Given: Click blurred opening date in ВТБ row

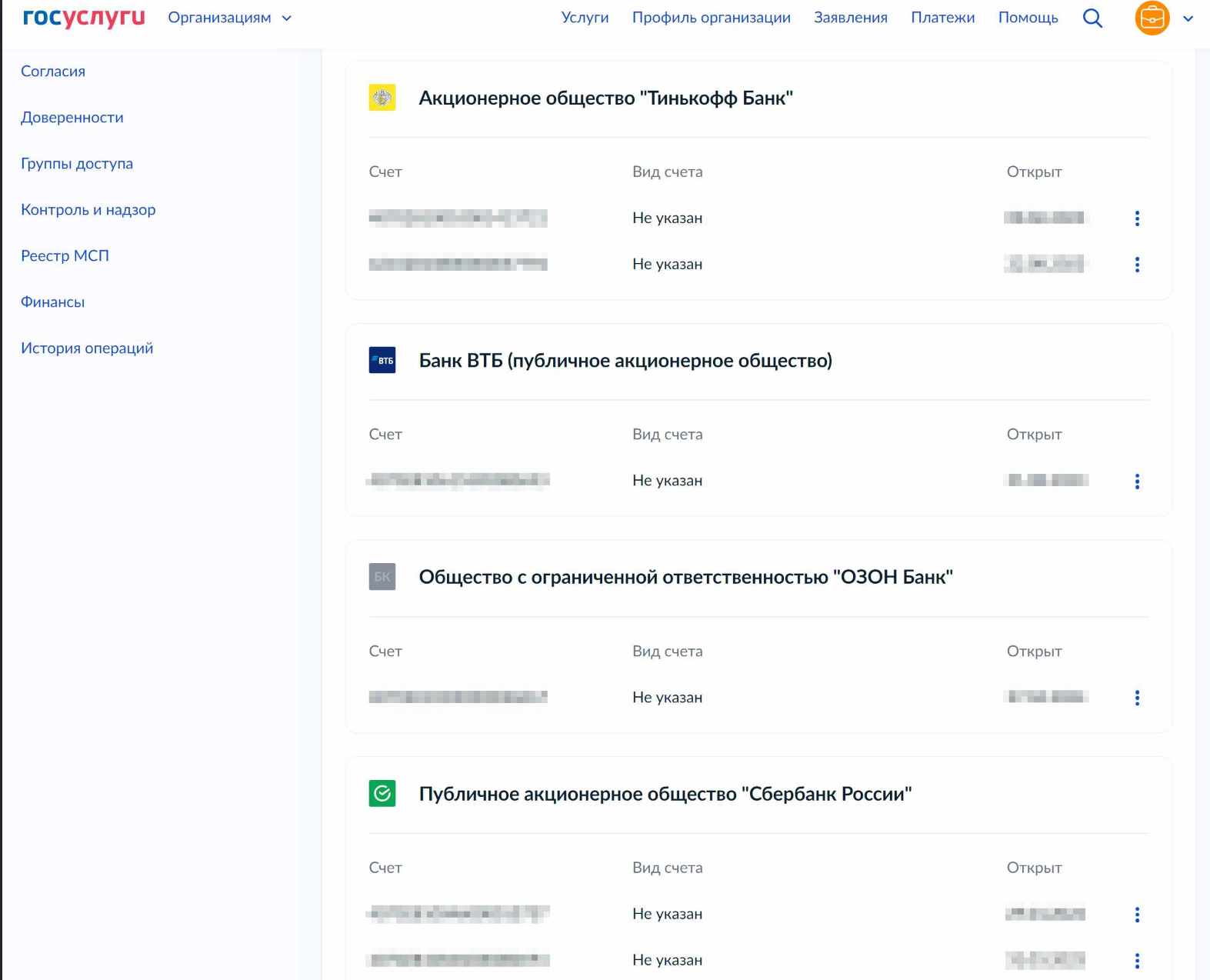Looking at the screenshot, I should [x=1047, y=481].
